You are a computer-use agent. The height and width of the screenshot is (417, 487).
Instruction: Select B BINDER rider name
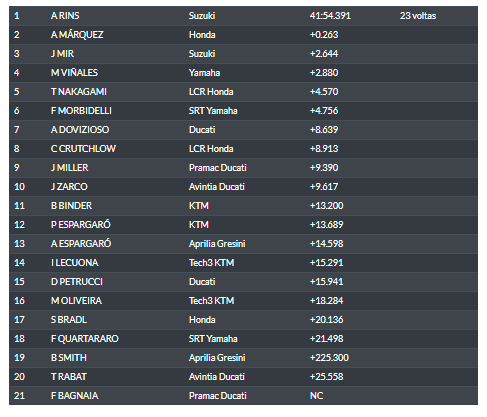pos(71,206)
